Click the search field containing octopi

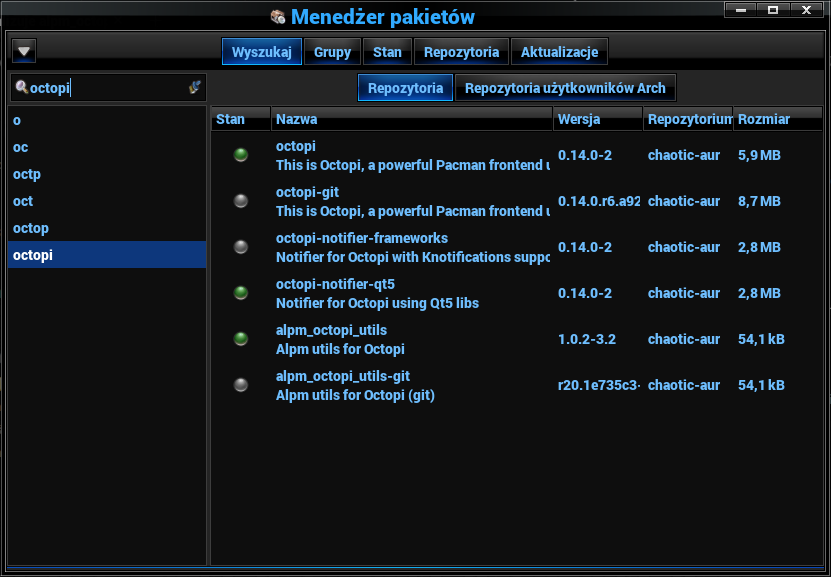108,87
